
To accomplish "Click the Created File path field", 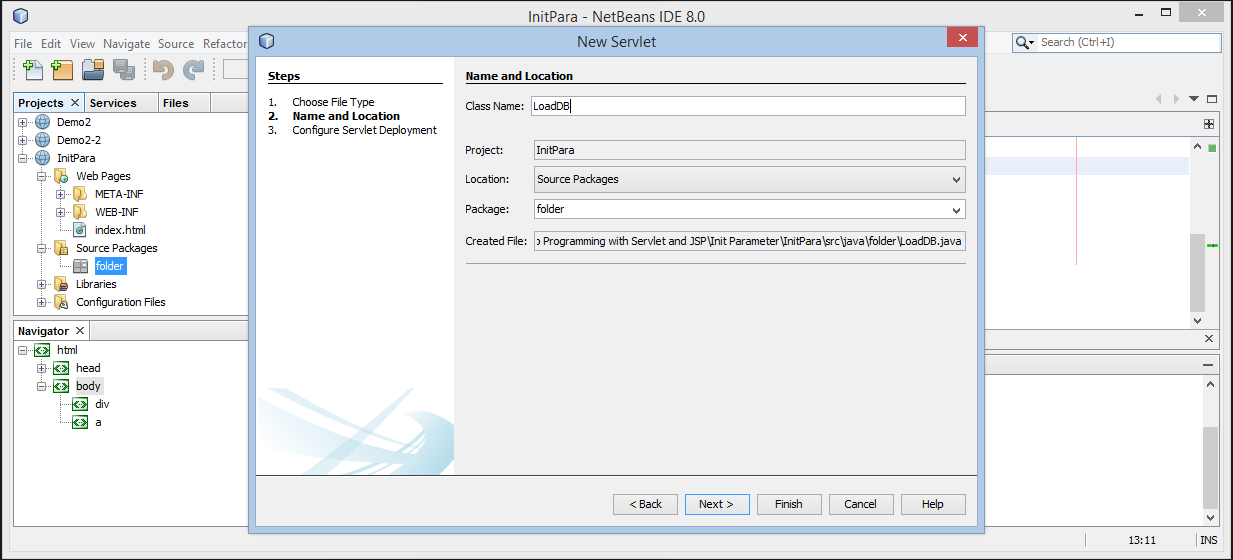I will pyautogui.click(x=749, y=241).
